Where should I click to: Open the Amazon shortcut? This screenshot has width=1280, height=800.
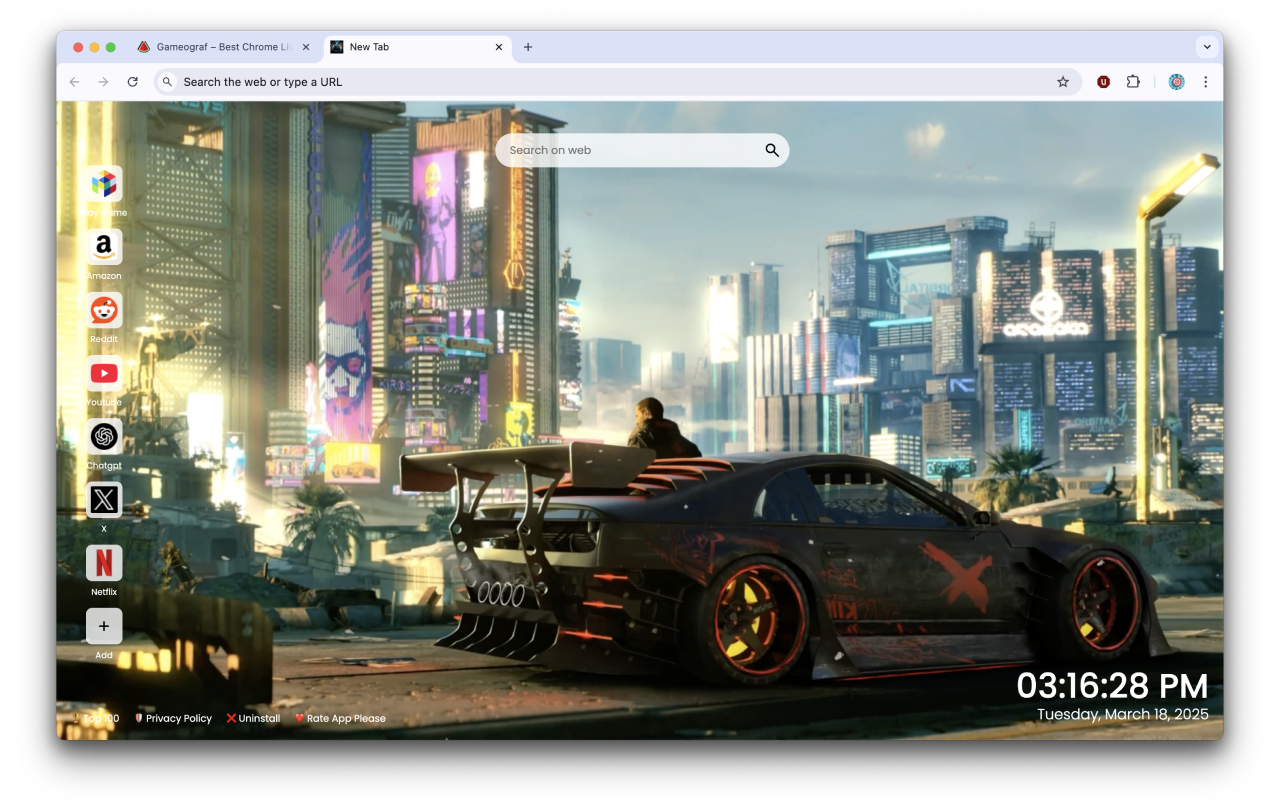tap(104, 247)
